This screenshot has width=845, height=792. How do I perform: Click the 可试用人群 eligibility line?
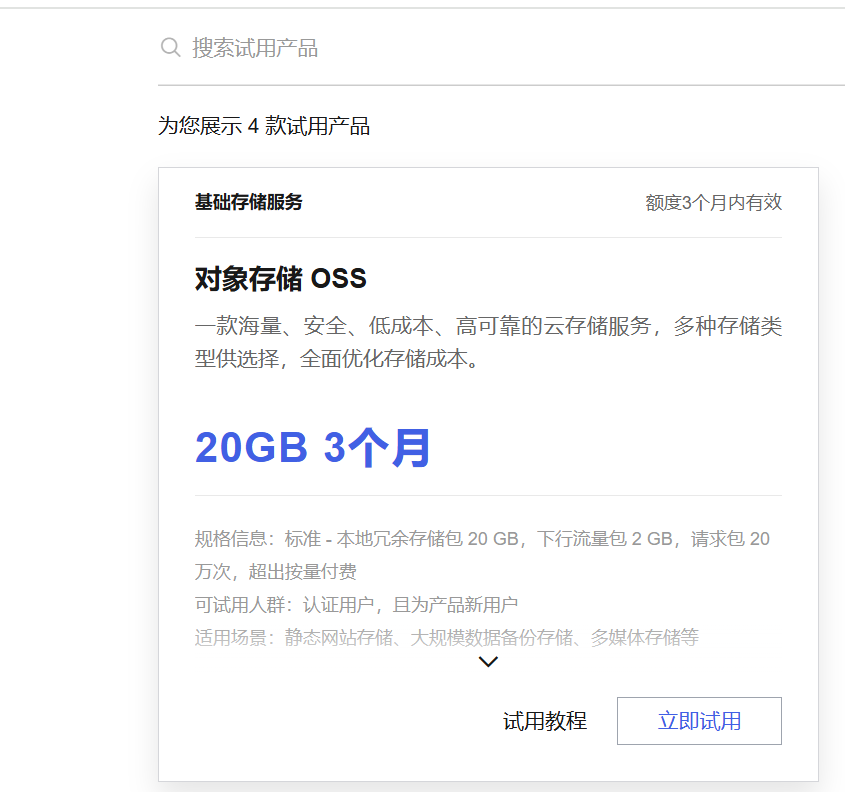(x=356, y=605)
